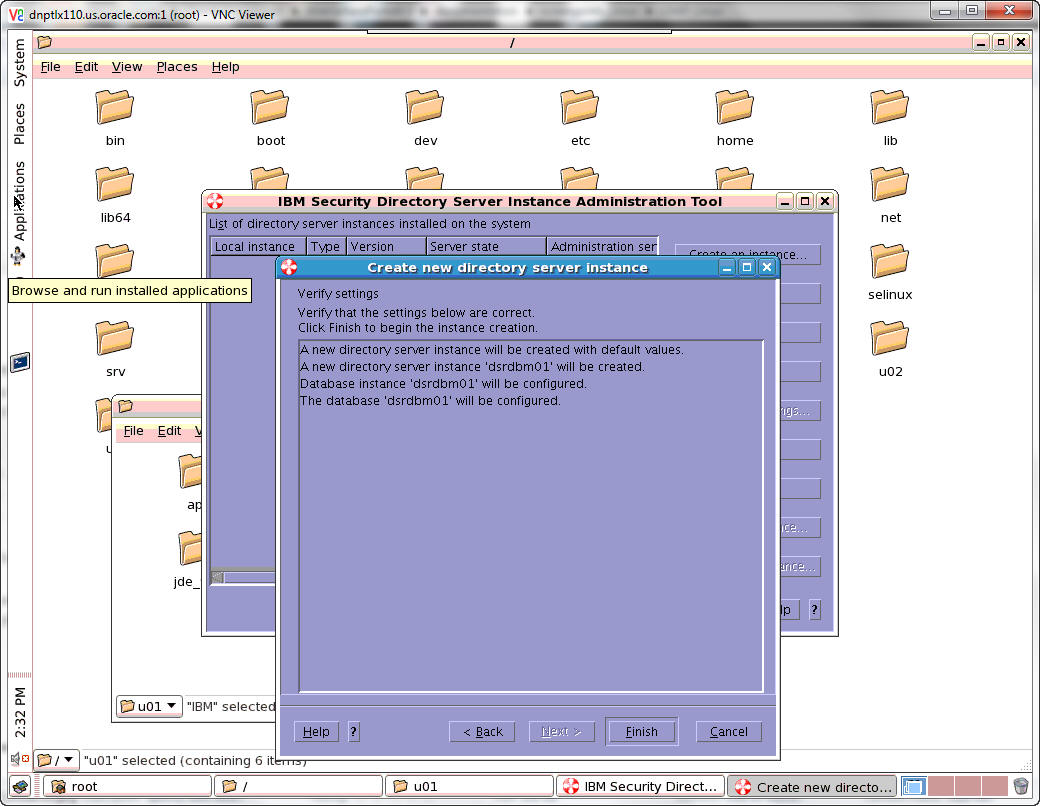This screenshot has height=806, width=1040.
Task: Open the boot folder icon
Action: click(x=270, y=107)
